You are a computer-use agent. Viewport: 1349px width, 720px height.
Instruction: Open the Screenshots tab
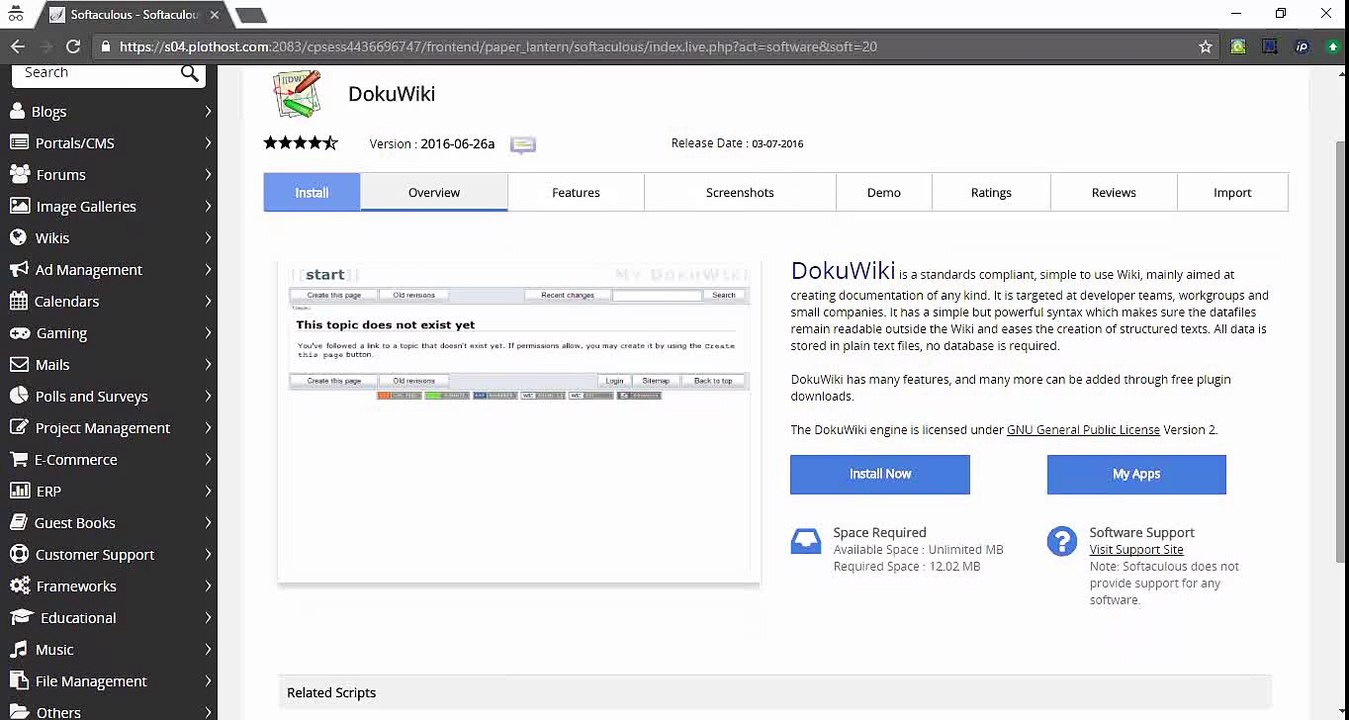740,192
